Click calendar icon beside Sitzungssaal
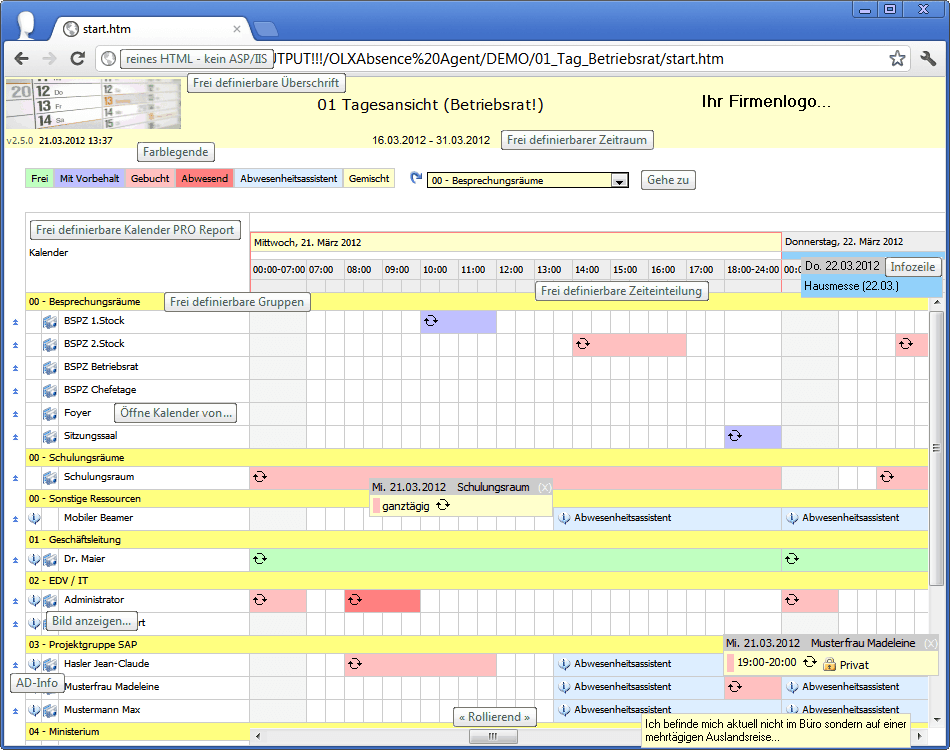Image resolution: width=950 pixels, height=750 pixels. tap(51, 437)
